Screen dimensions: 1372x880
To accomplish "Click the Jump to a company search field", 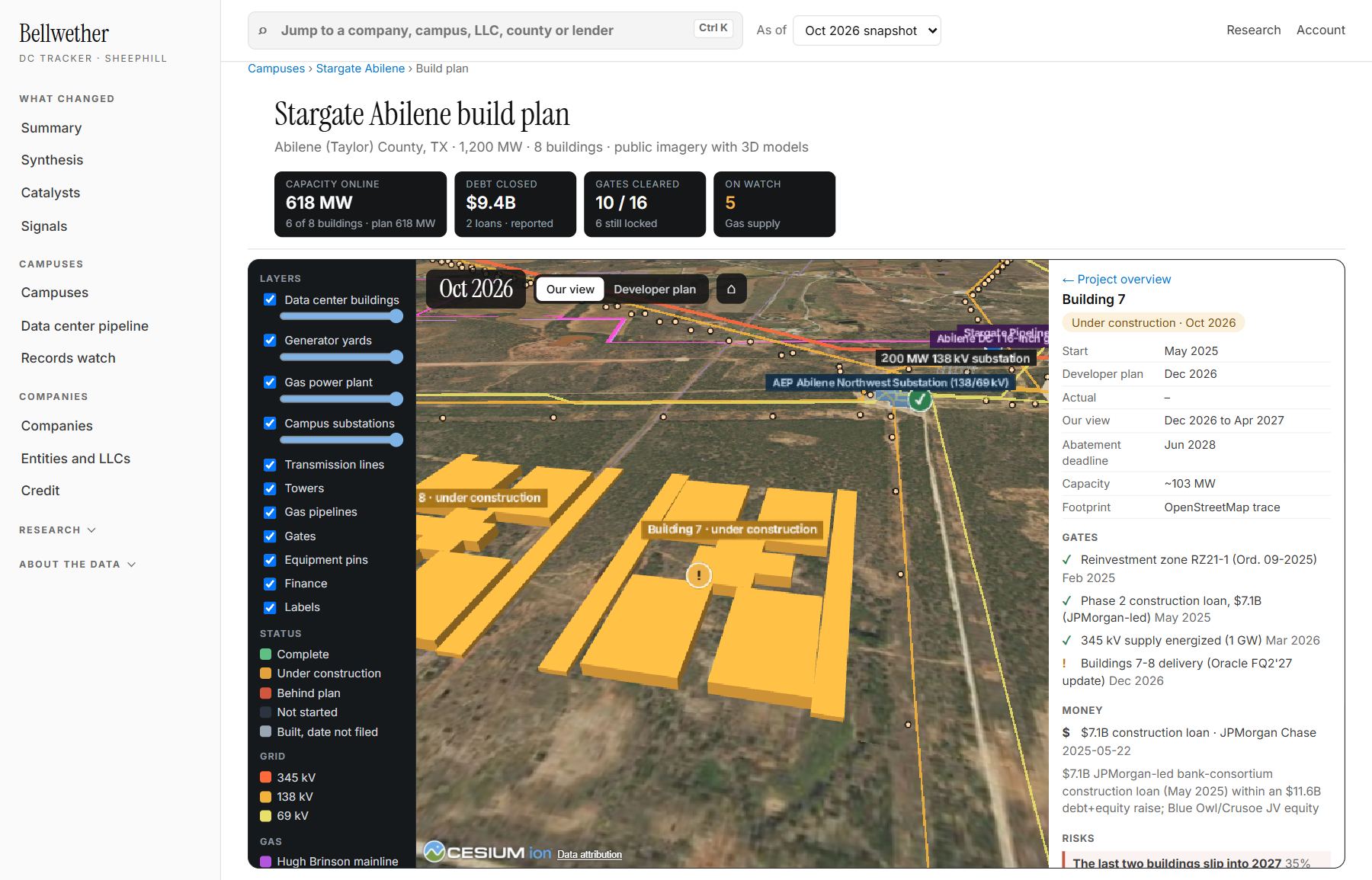I will pyautogui.click(x=495, y=30).
